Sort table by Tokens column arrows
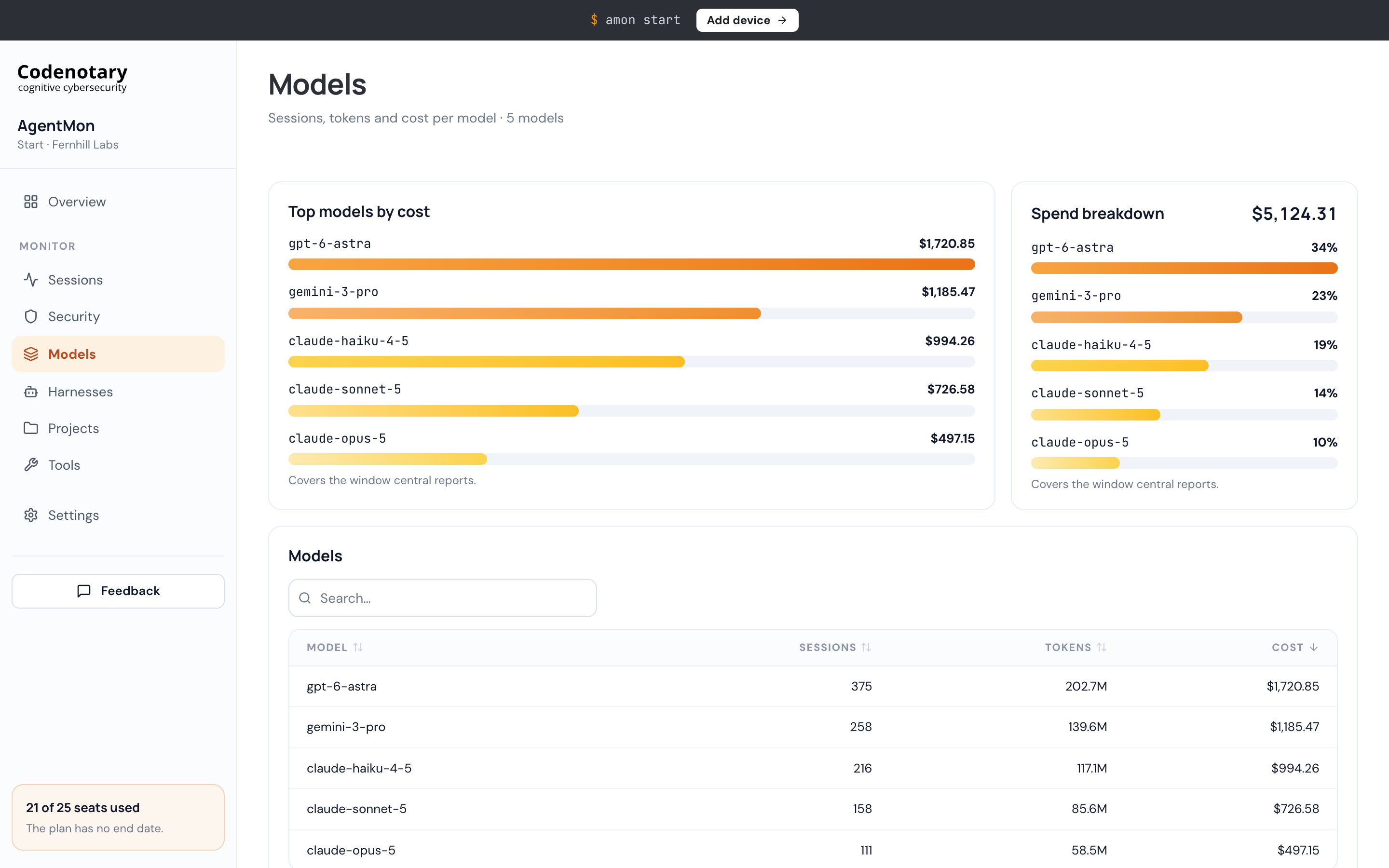Screen dimensions: 1389x868 click(x=1102, y=647)
